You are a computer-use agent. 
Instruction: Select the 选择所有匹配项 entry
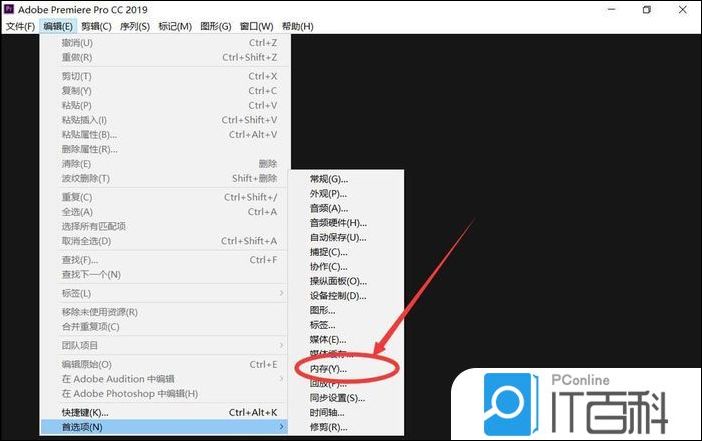(x=164, y=227)
